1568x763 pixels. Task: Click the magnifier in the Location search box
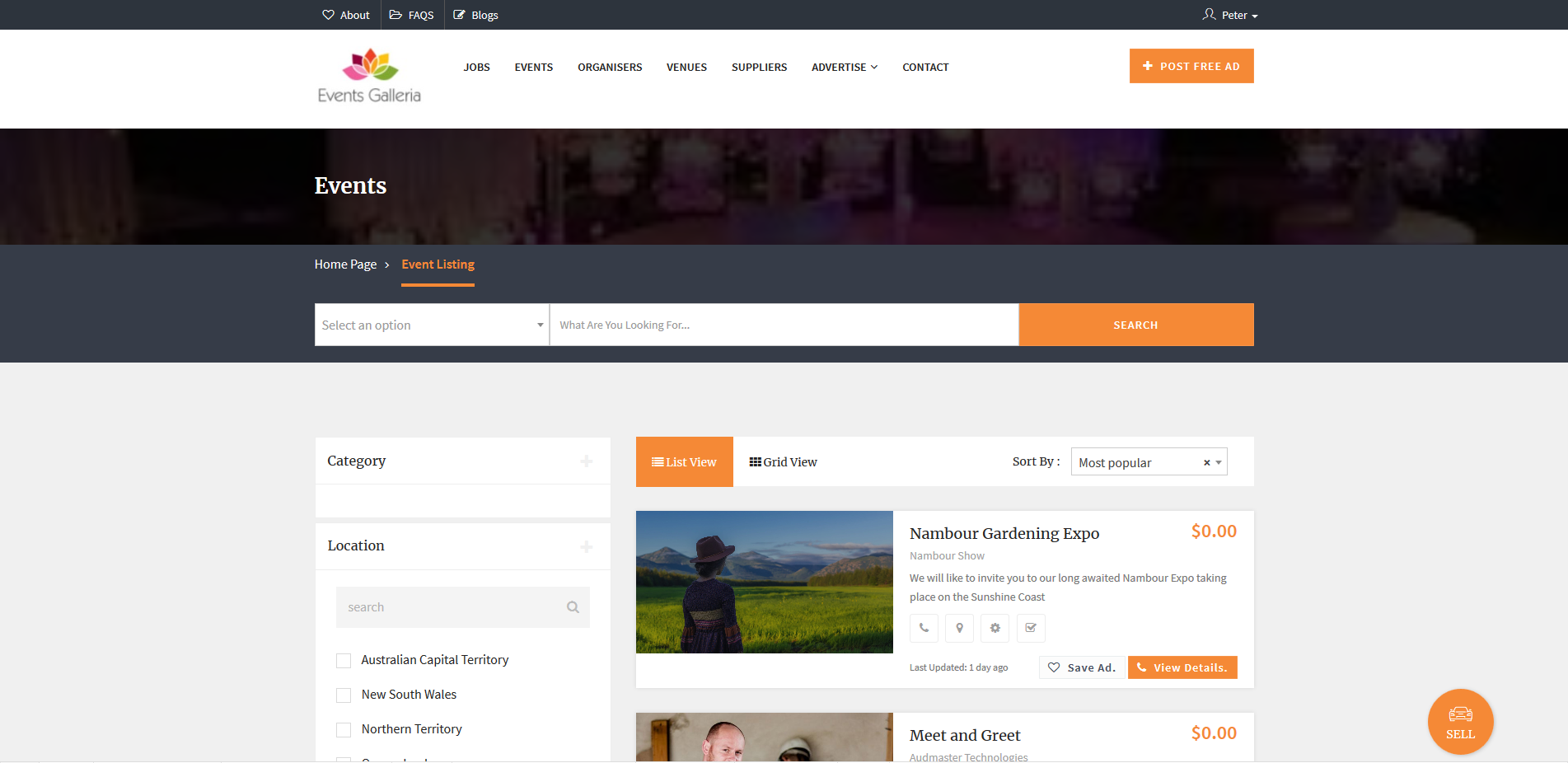[x=572, y=606]
